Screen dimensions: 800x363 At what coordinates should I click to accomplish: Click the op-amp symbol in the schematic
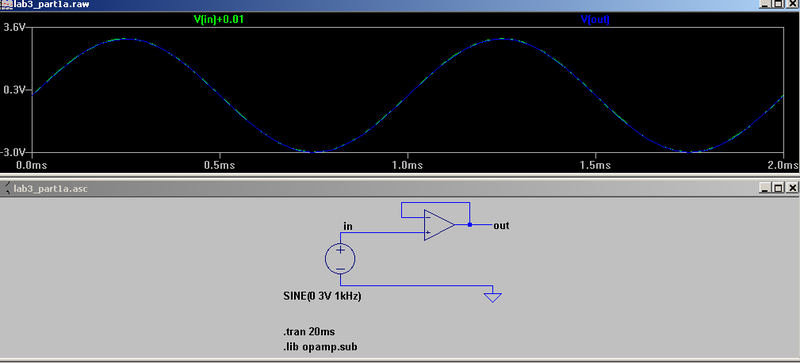coord(439,225)
